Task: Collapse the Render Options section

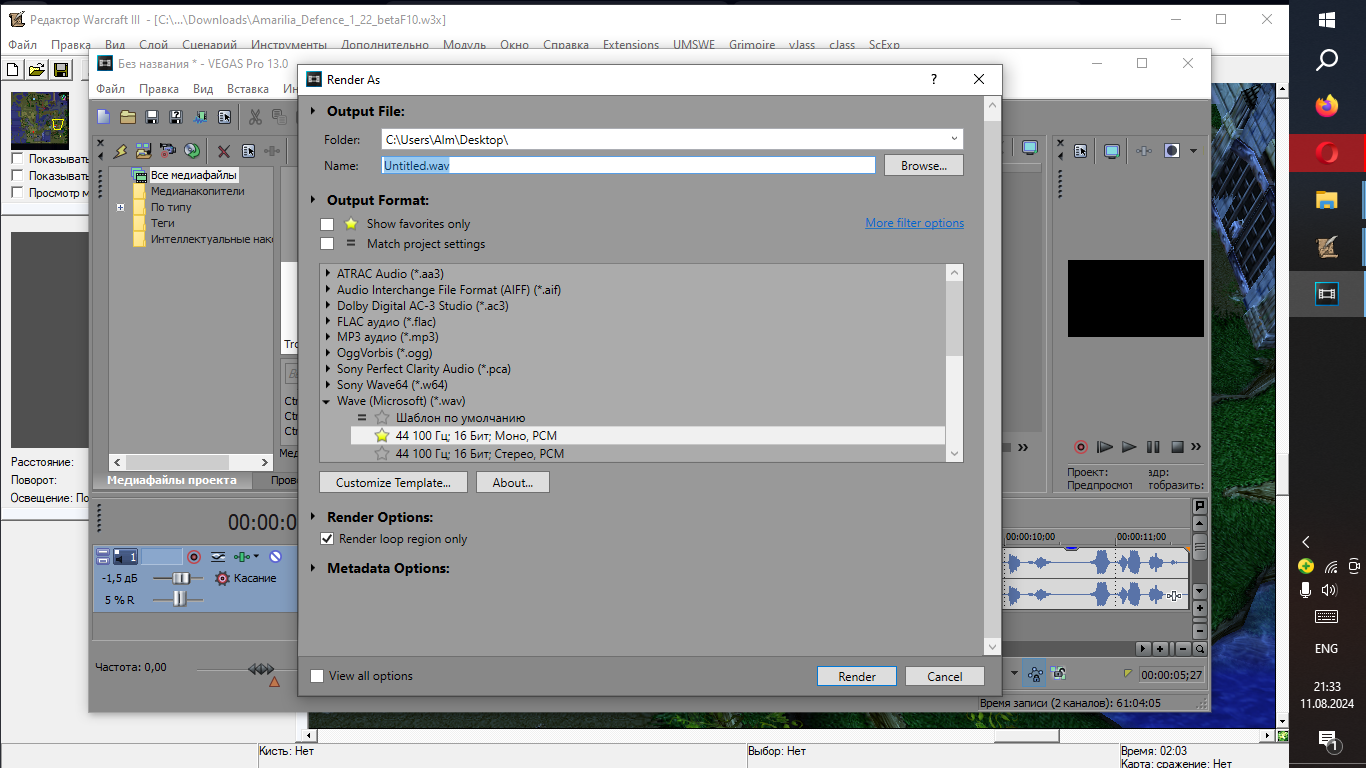Action: tap(313, 517)
